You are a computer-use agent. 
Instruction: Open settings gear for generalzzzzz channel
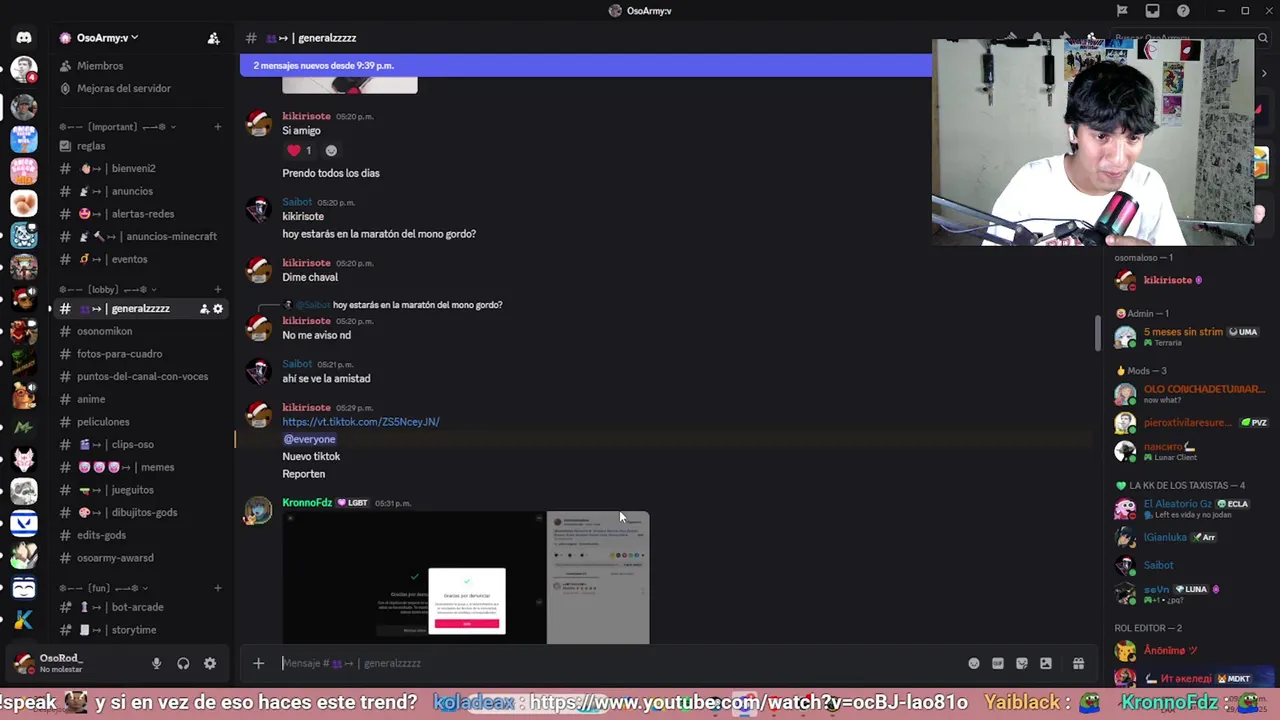[218, 309]
